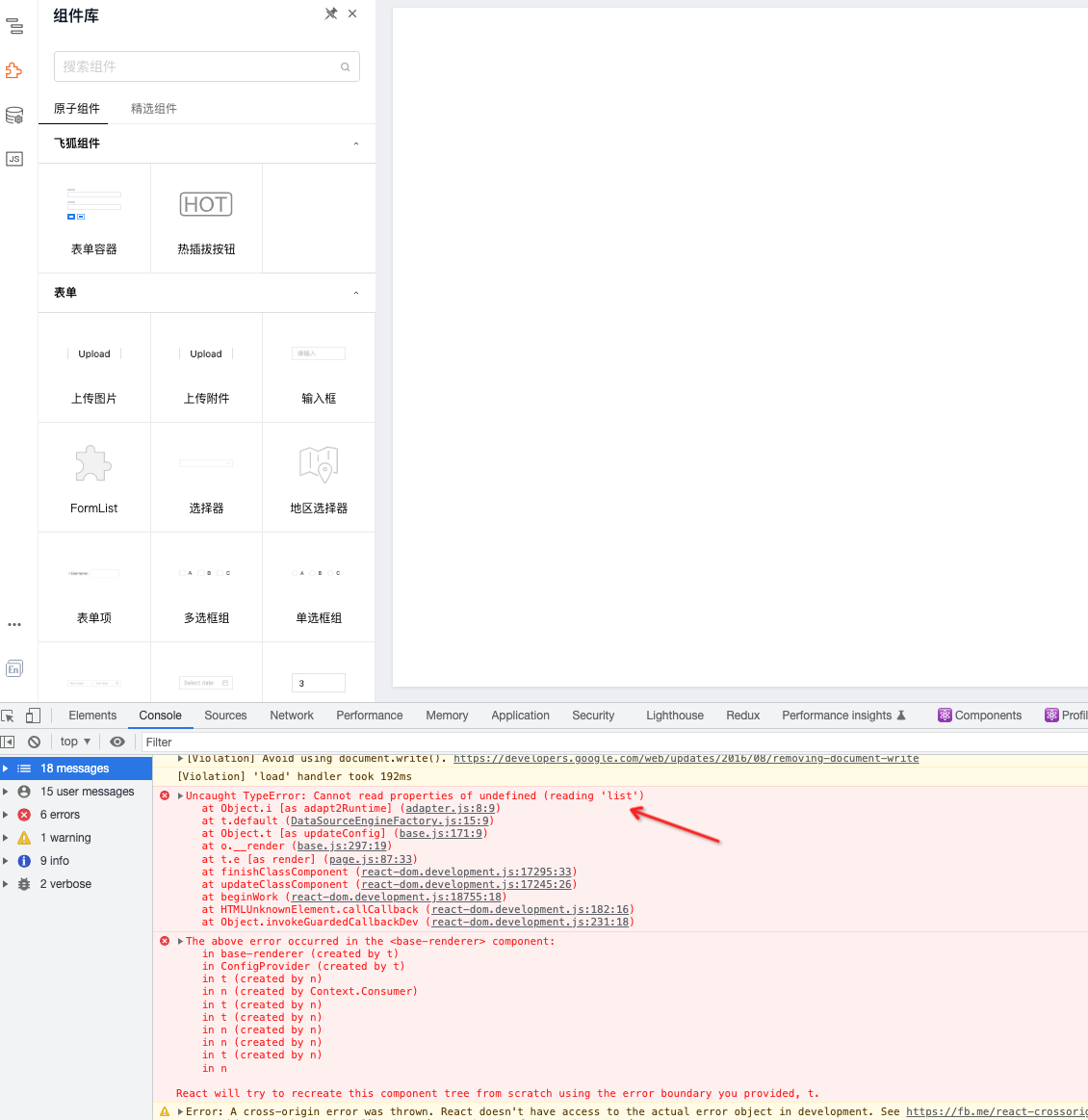Collapse the 飞狐组件 section
Screen dimensions: 1088x1120
356,143
